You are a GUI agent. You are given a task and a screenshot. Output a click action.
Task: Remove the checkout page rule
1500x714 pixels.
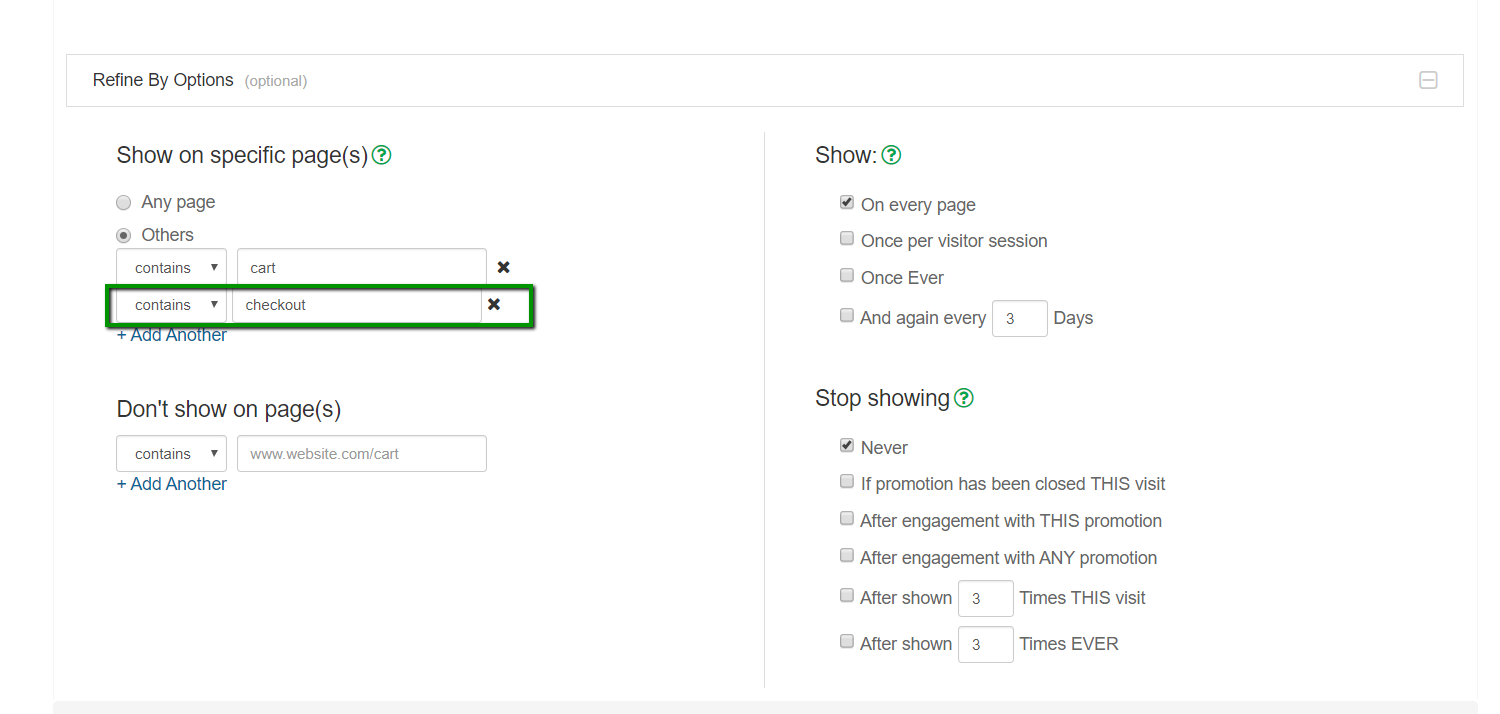(x=494, y=304)
